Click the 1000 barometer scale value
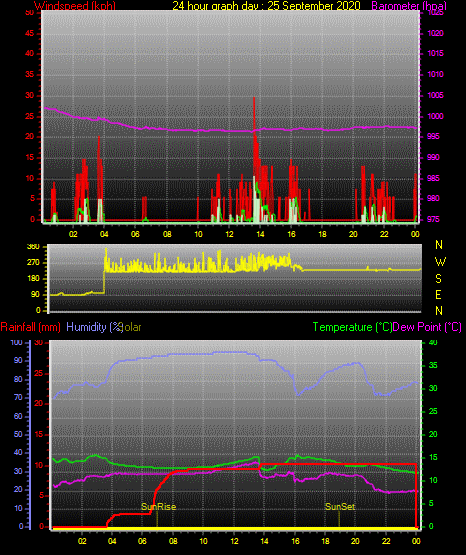Screen dimensions: 466x555 (x=435, y=116)
